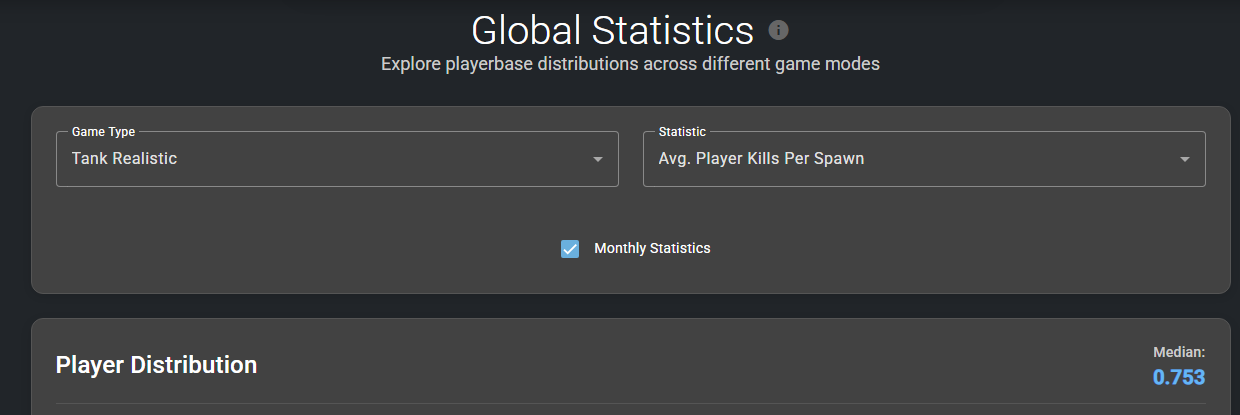The height and width of the screenshot is (415, 1240).
Task: Click empty space inside Statistic combo box
Action: tap(1020, 159)
